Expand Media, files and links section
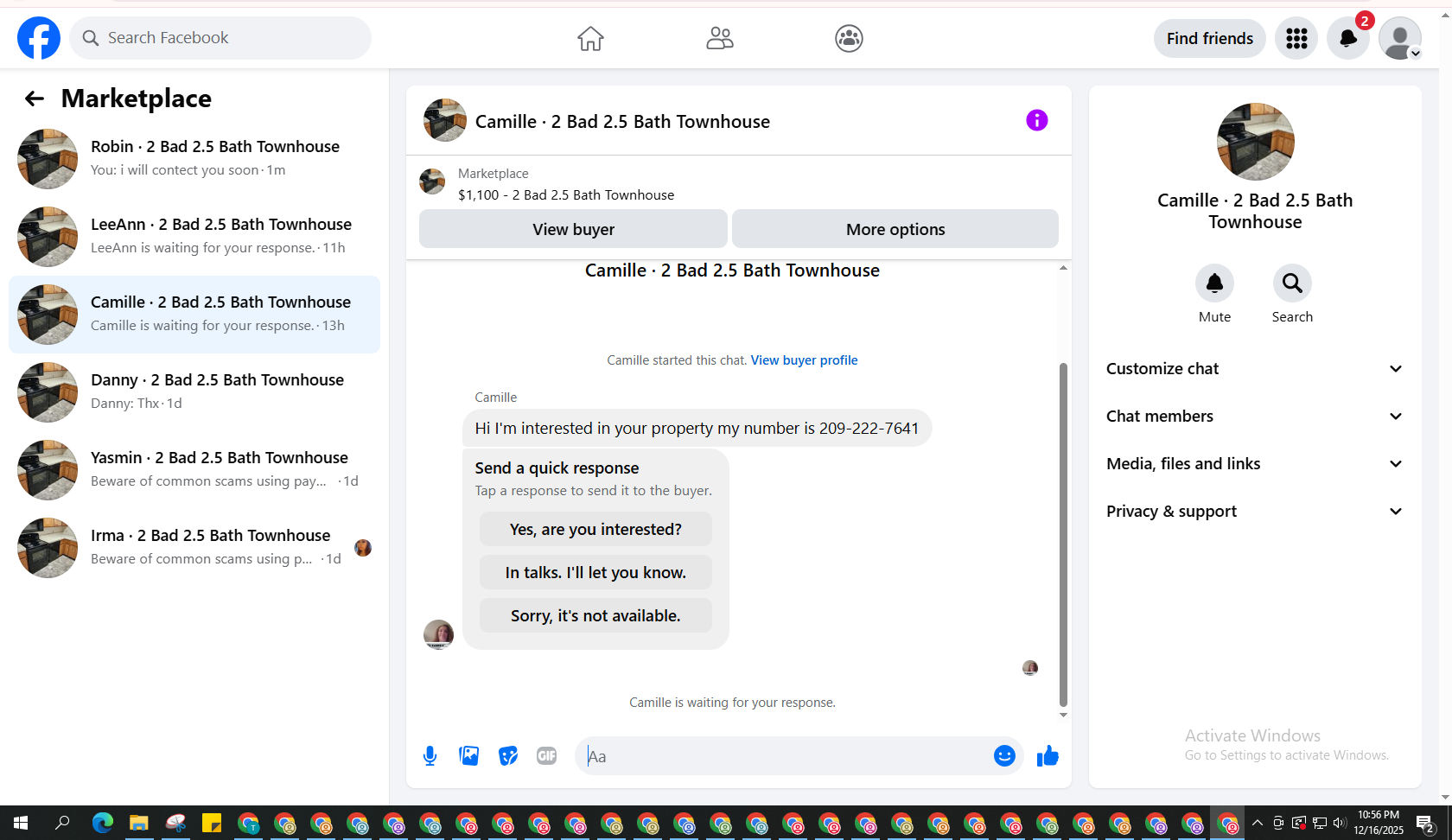The width and height of the screenshot is (1452, 840). (x=1255, y=464)
